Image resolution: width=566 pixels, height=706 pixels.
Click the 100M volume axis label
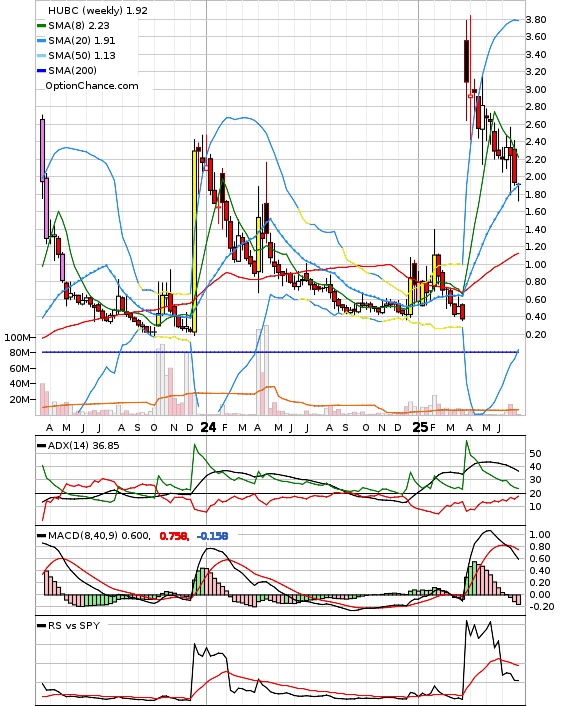17,338
